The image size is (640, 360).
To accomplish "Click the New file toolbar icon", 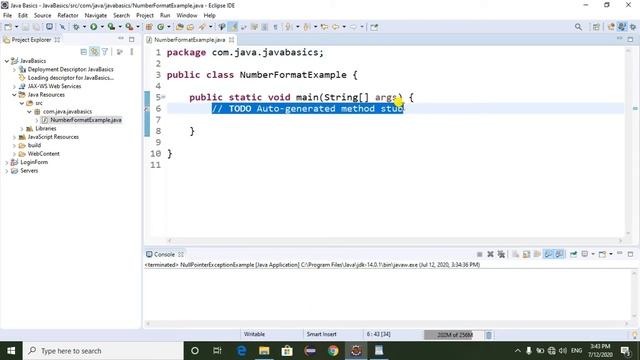I will click(8, 27).
